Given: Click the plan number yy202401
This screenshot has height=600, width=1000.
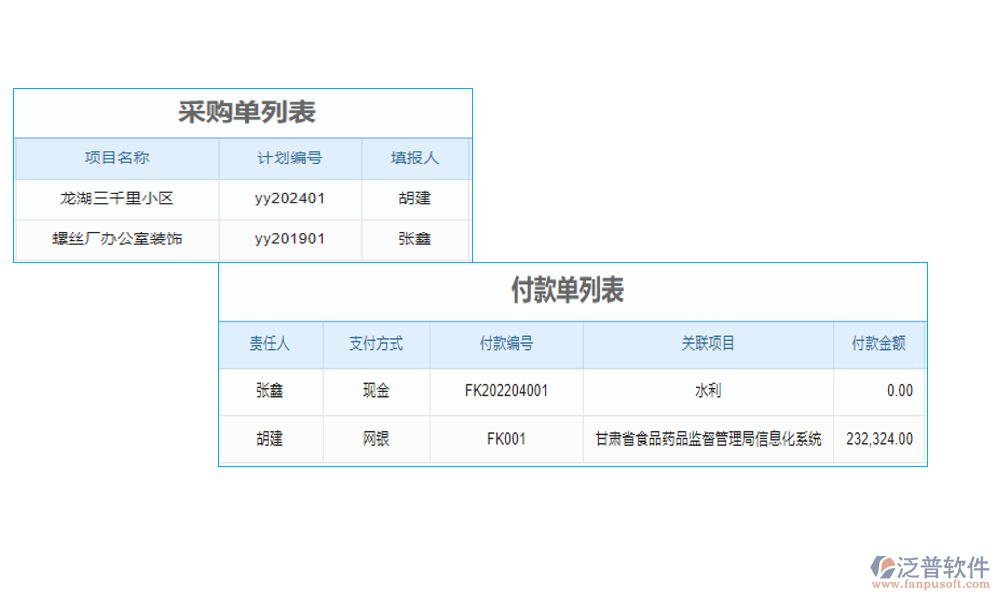Looking at the screenshot, I should point(289,198).
